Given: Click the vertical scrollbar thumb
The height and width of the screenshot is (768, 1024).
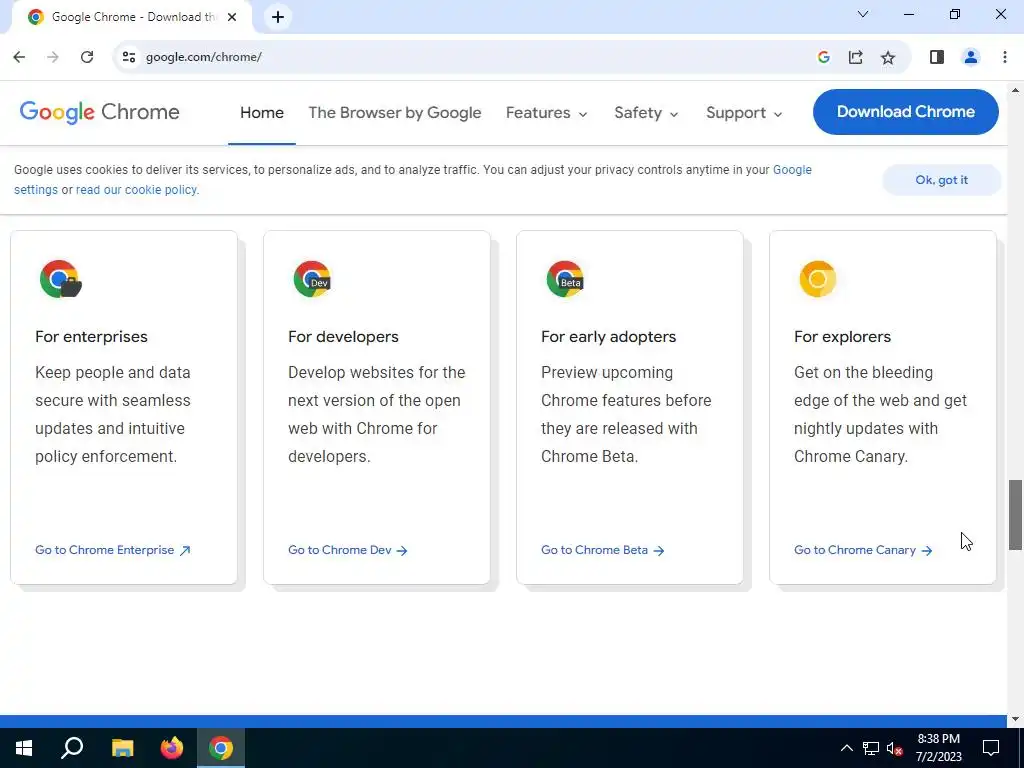Looking at the screenshot, I should pos(1015,515).
